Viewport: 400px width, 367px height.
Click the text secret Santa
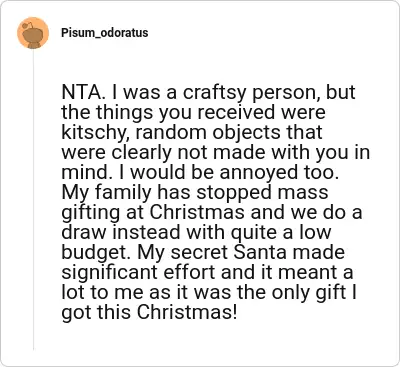pyautogui.click(x=228, y=252)
